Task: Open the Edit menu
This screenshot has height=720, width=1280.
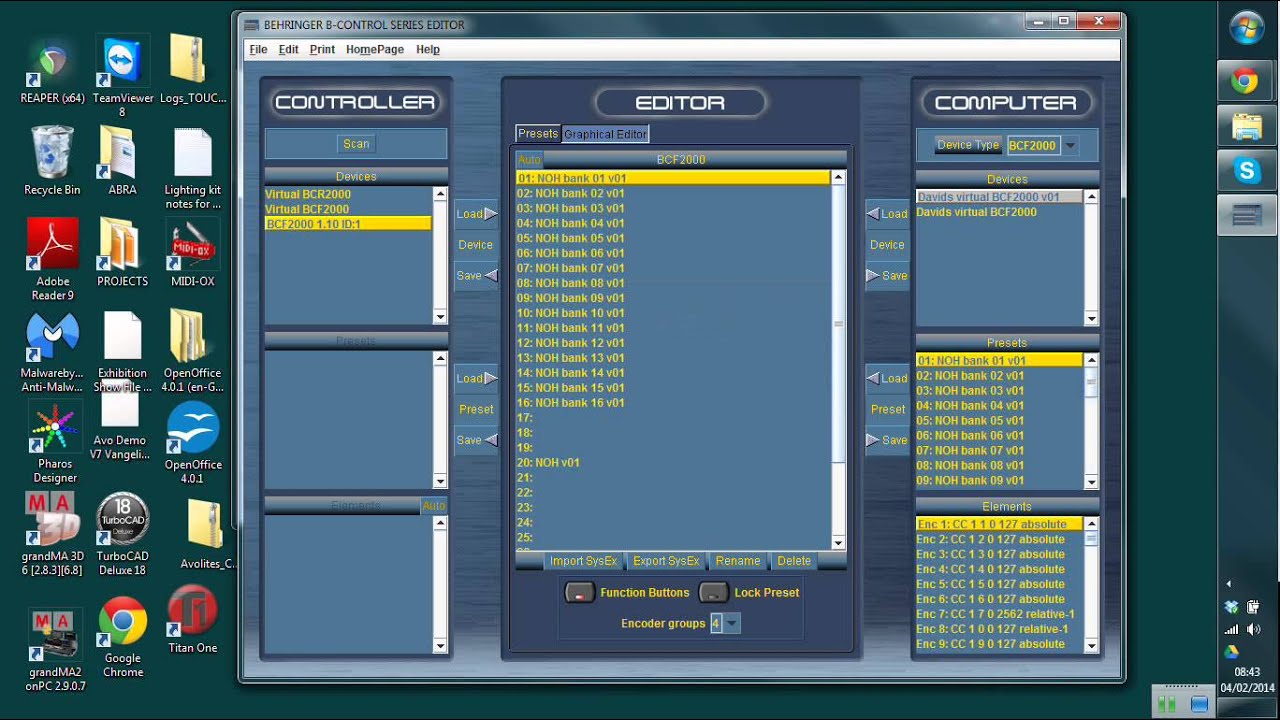Action: tap(289, 49)
